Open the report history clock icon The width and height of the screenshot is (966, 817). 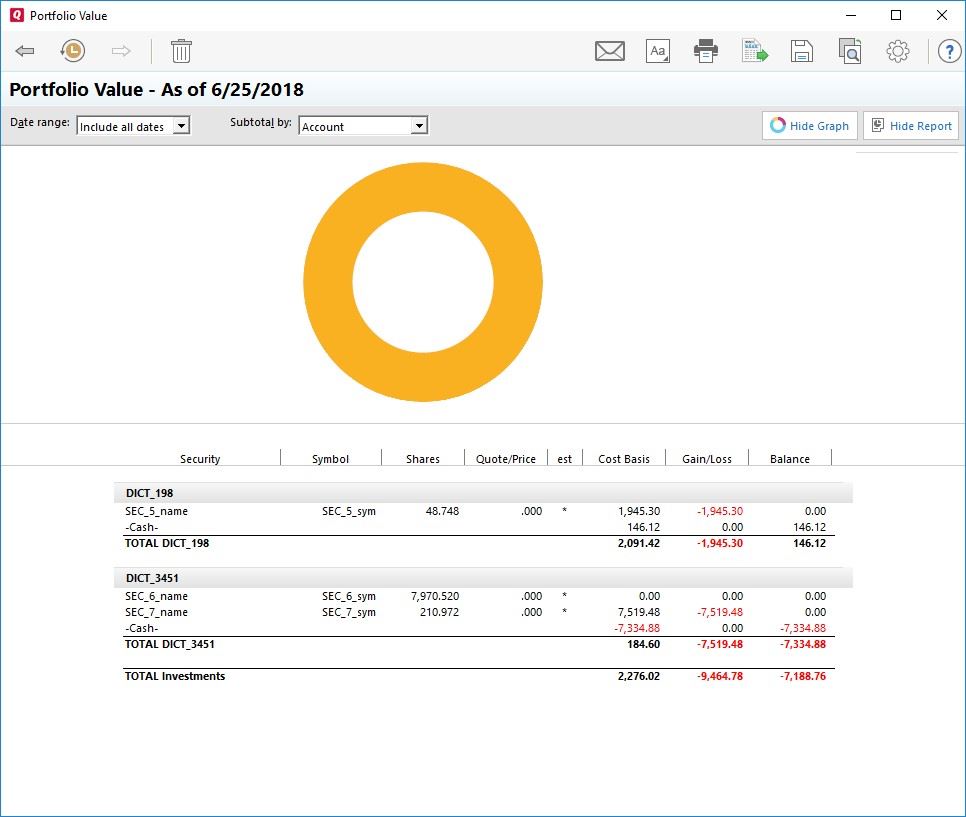(x=72, y=51)
